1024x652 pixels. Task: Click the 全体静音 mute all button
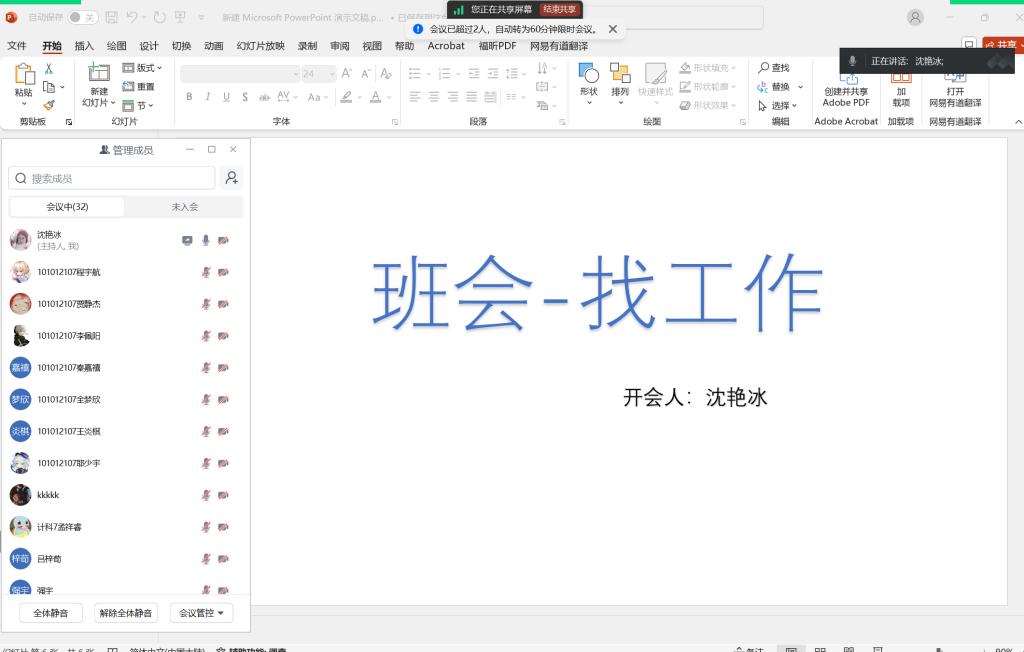coord(51,613)
